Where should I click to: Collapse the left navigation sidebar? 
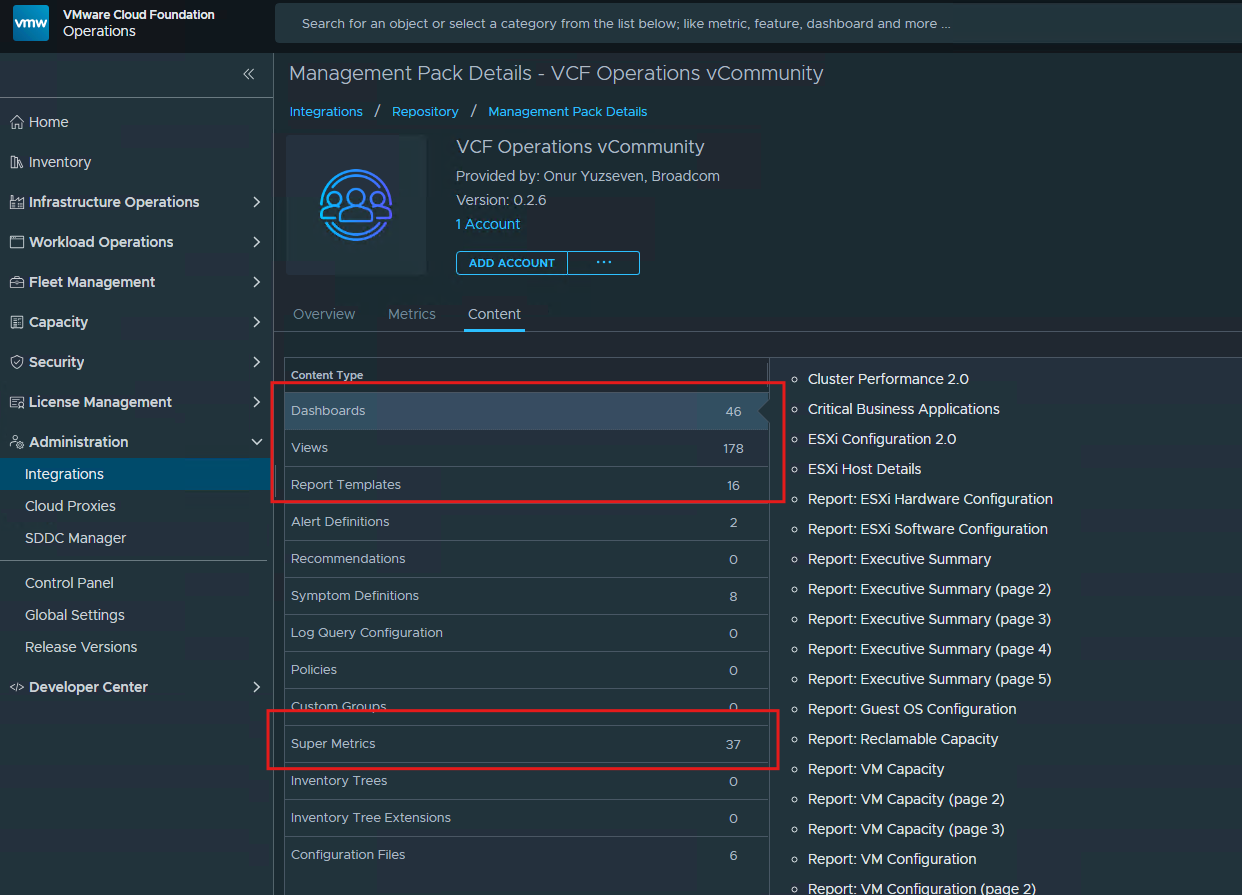(x=248, y=74)
